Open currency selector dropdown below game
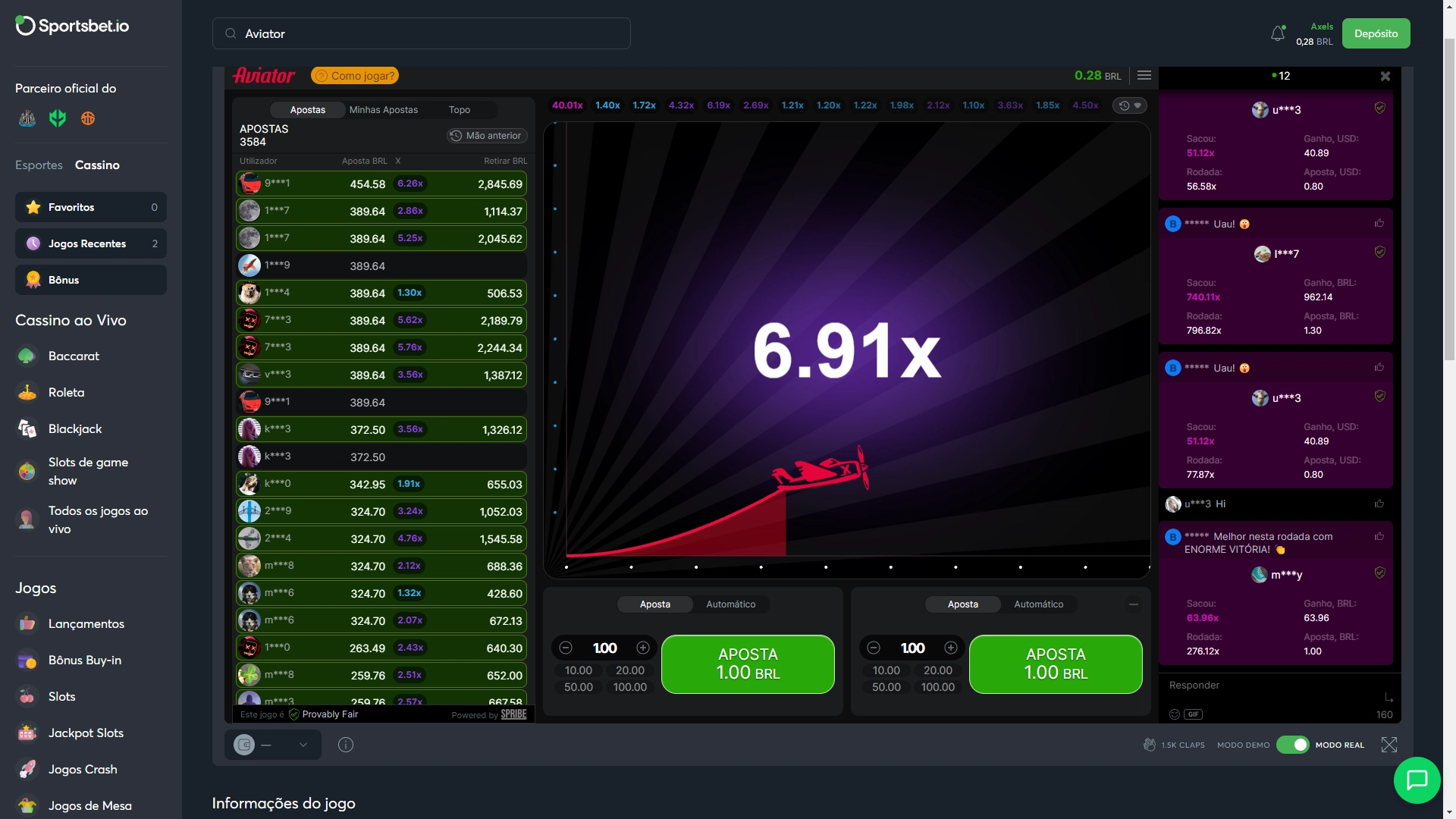 [273, 745]
